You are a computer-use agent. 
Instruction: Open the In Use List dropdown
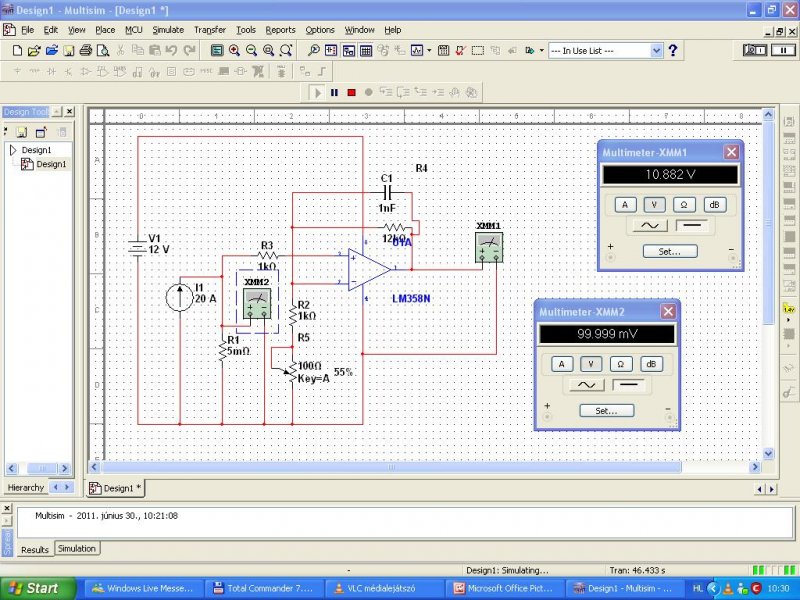[656, 51]
